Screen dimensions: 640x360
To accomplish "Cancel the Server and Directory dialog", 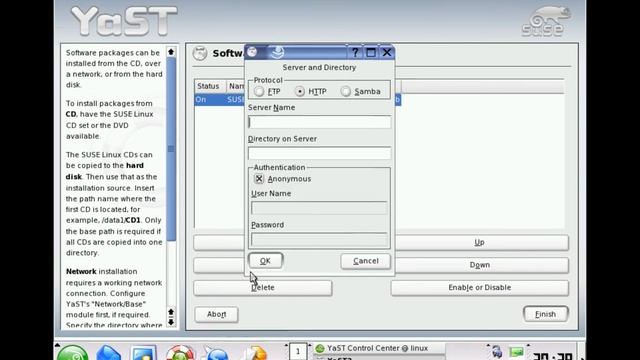I will tap(365, 261).
